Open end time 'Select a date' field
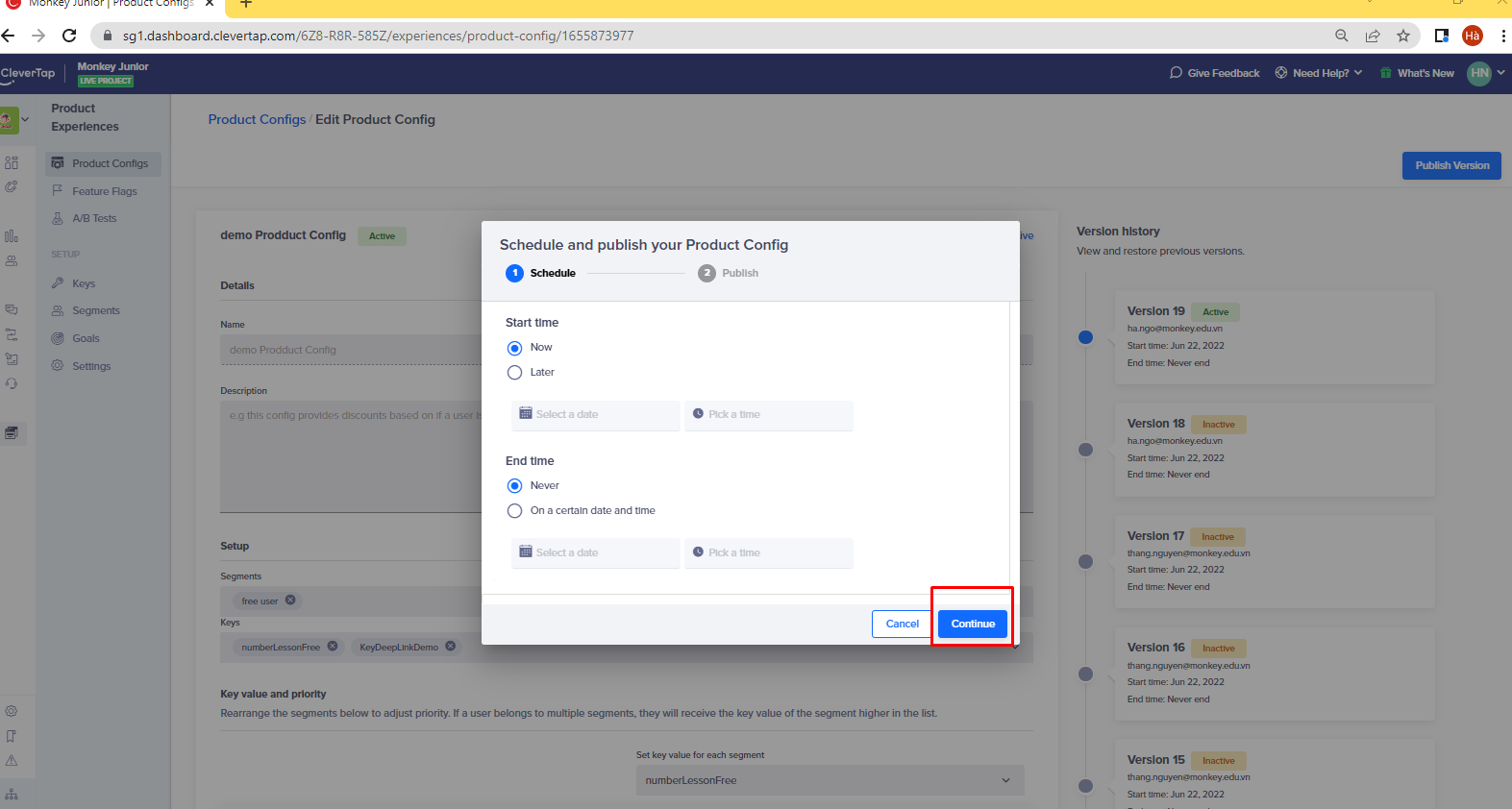 click(x=595, y=553)
